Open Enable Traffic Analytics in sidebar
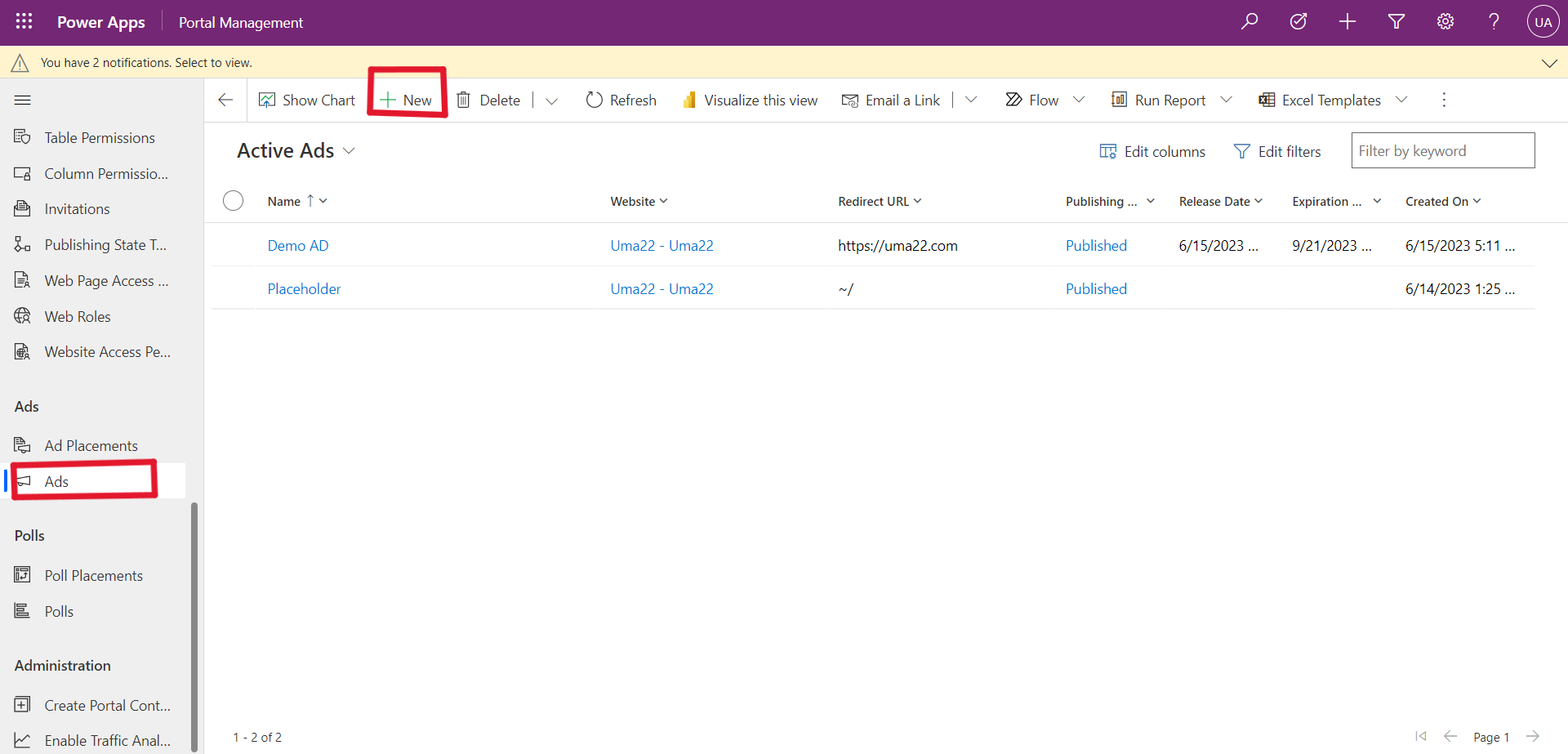The image size is (1568, 754). [x=93, y=740]
